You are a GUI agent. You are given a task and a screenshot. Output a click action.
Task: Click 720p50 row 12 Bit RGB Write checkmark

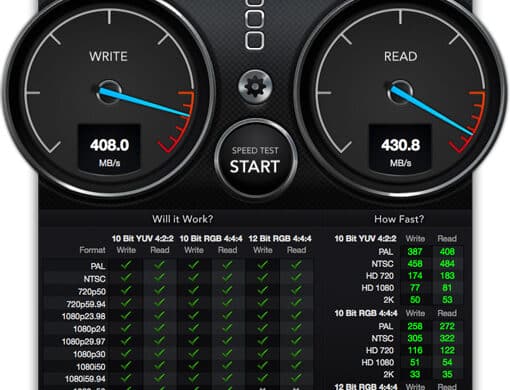(263, 290)
